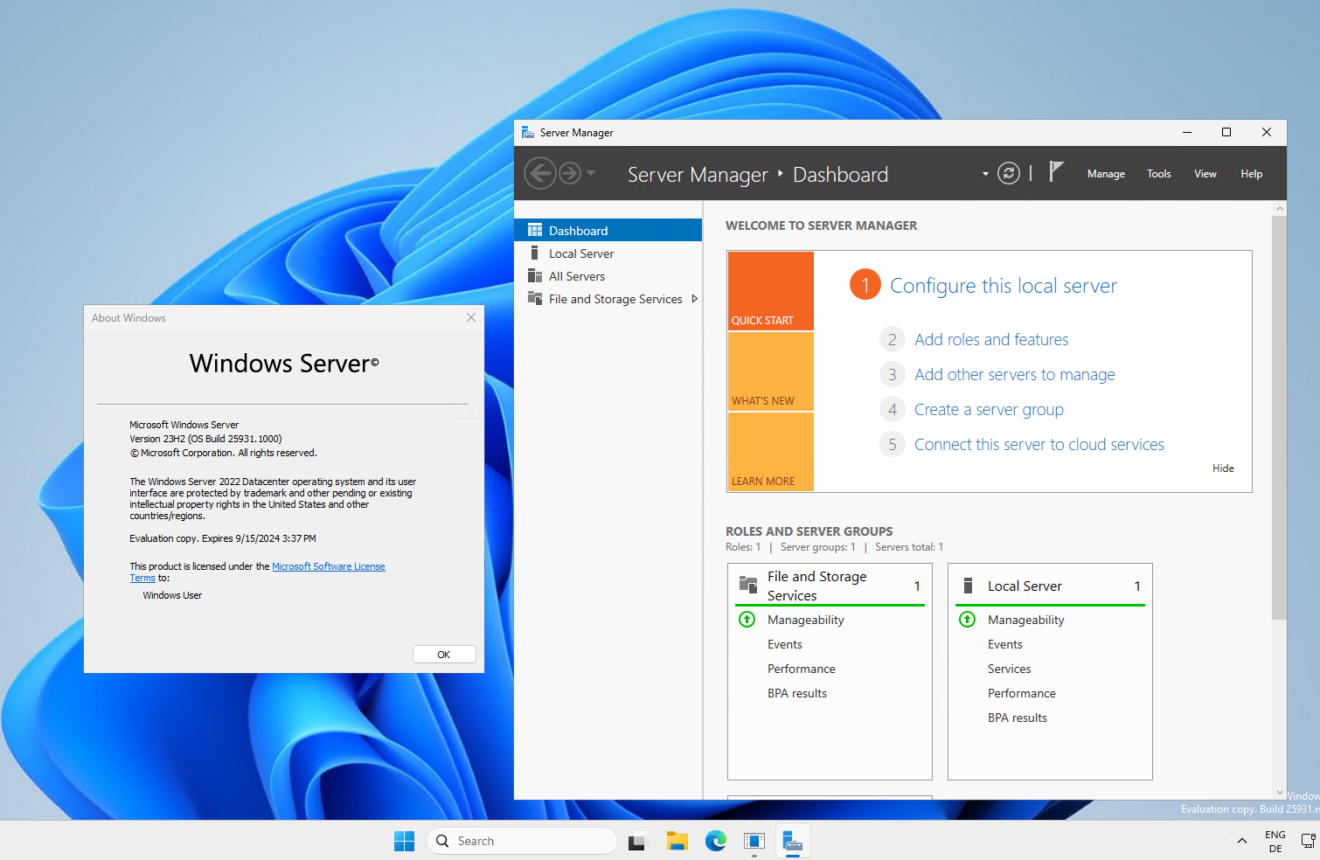
Task: Click the refresh icon in Server Manager
Action: [x=1008, y=172]
